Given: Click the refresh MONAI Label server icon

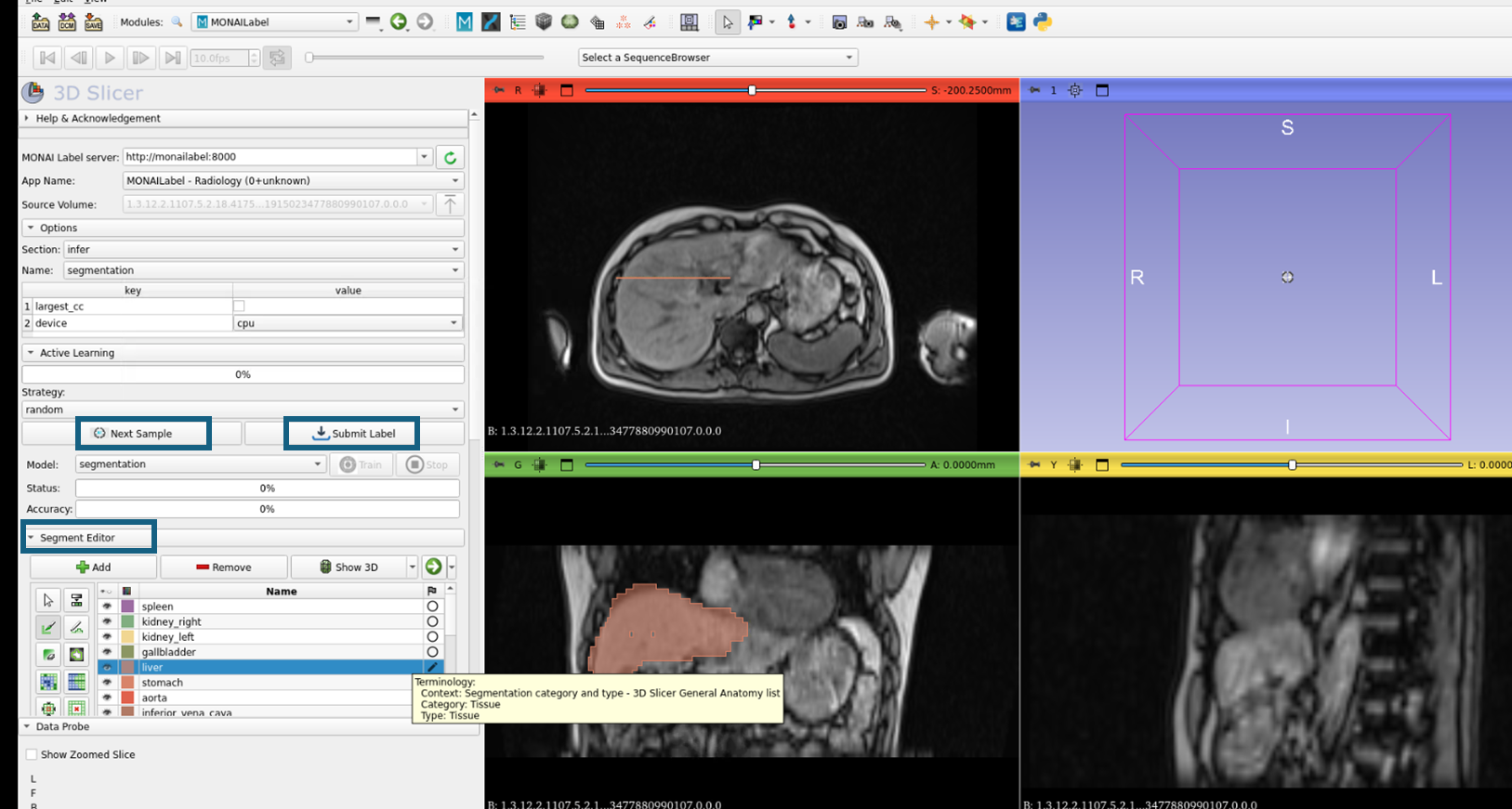Looking at the screenshot, I should pyautogui.click(x=450, y=158).
